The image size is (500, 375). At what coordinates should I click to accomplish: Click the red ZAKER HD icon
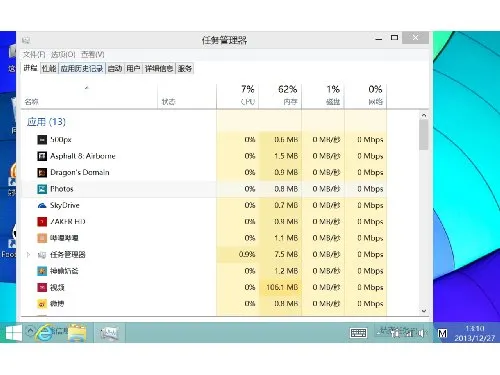tap(42, 222)
